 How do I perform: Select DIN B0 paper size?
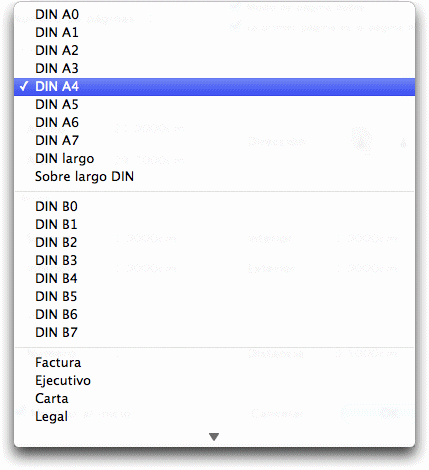214,207
